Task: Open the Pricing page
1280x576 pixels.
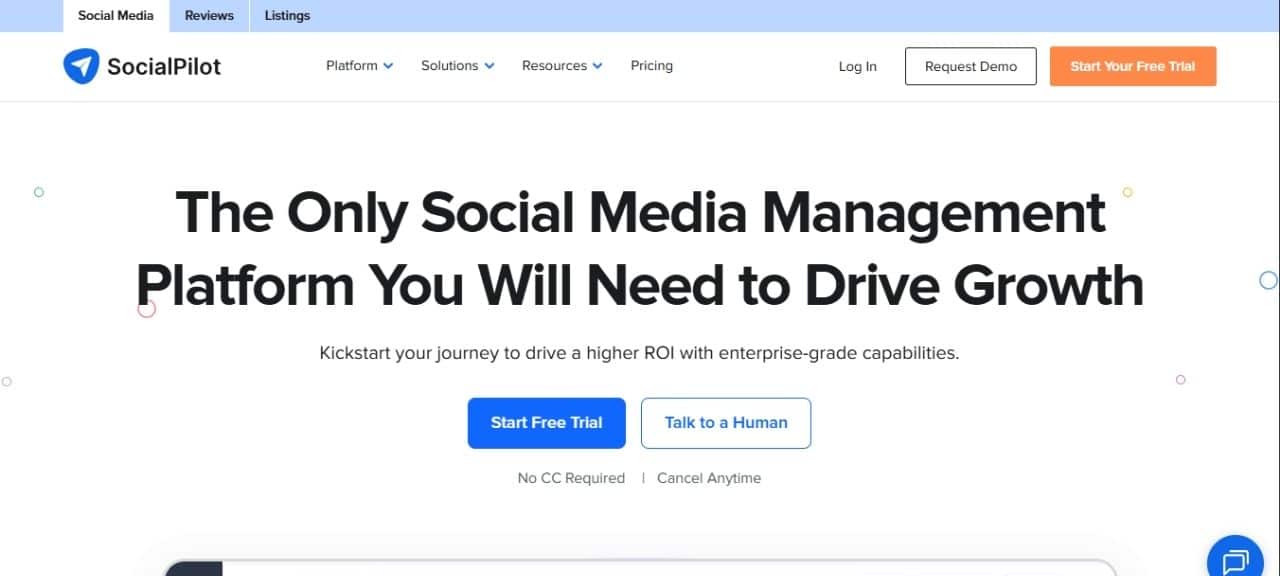Action: [x=651, y=65]
